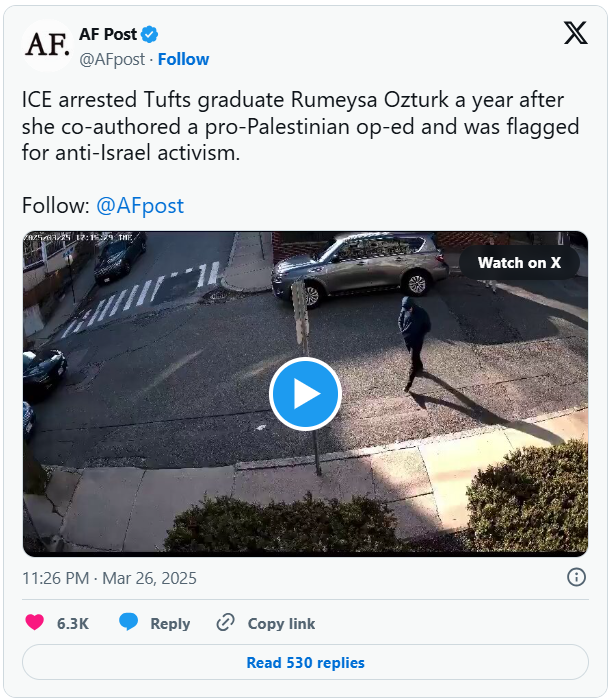Screen dimensions: 609x699
Task: Click the AF Post profile avatar
Action: [47, 46]
